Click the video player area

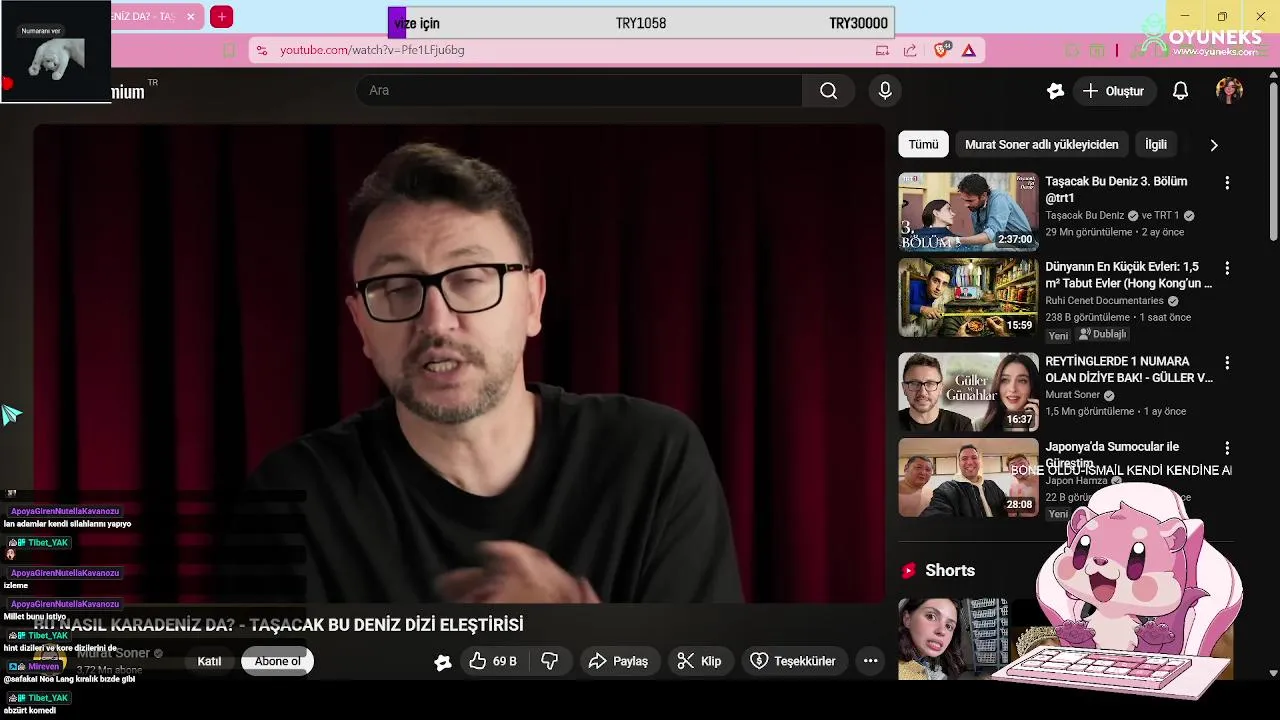(x=459, y=364)
